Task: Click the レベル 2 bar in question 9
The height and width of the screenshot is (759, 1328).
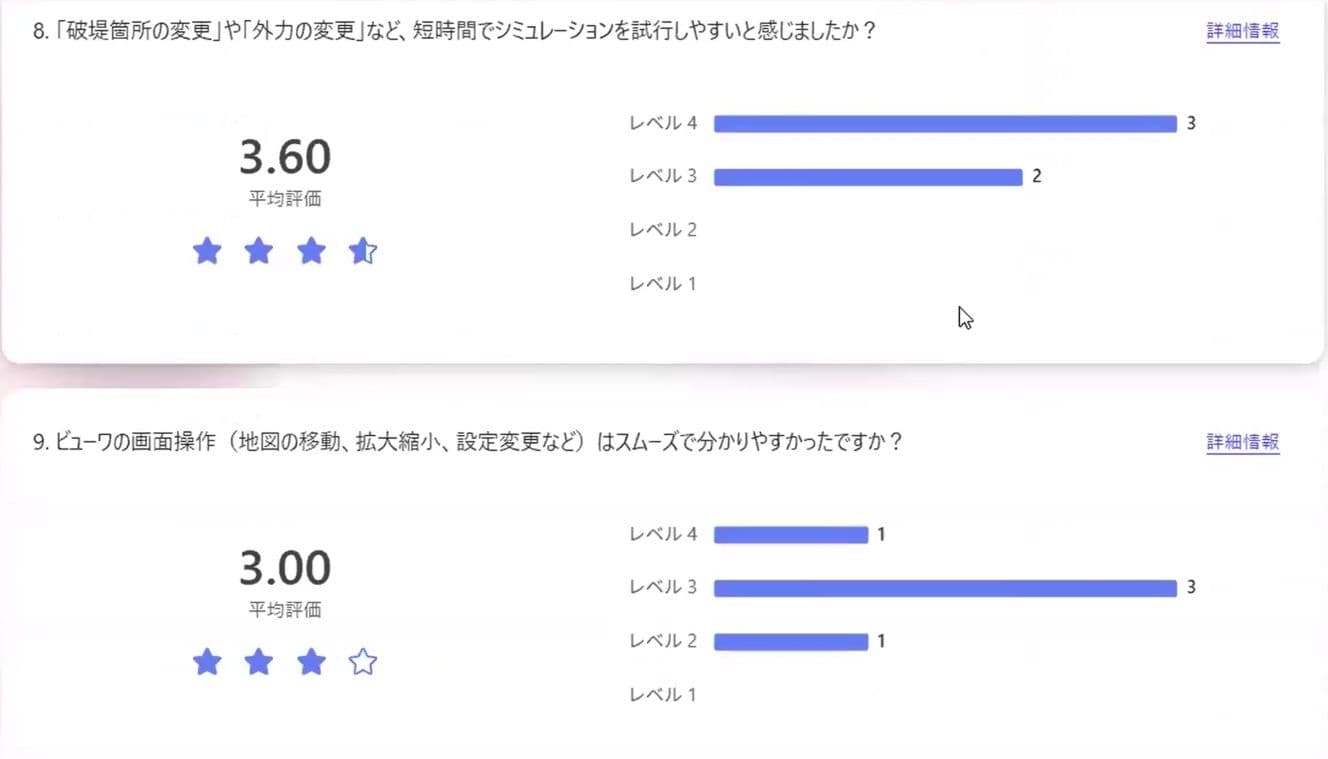Action: (x=790, y=641)
